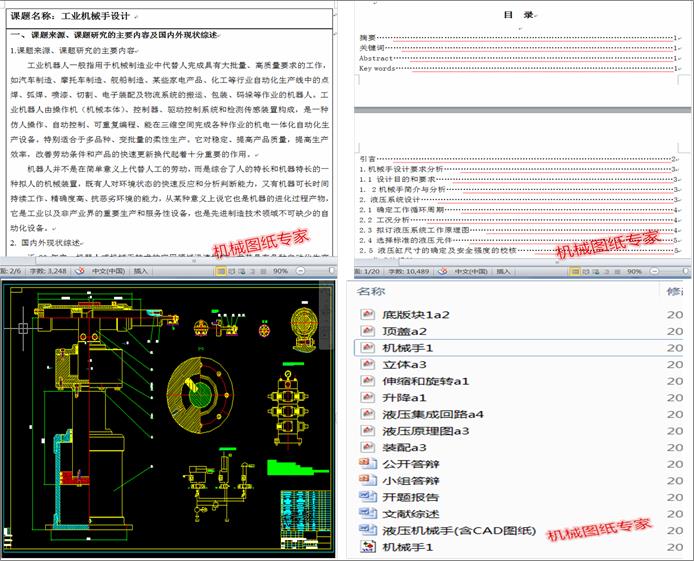Viewport: 694px width, 561px height.
Task: Click the 开题报告 Word document icon
Action: [x=367, y=497]
